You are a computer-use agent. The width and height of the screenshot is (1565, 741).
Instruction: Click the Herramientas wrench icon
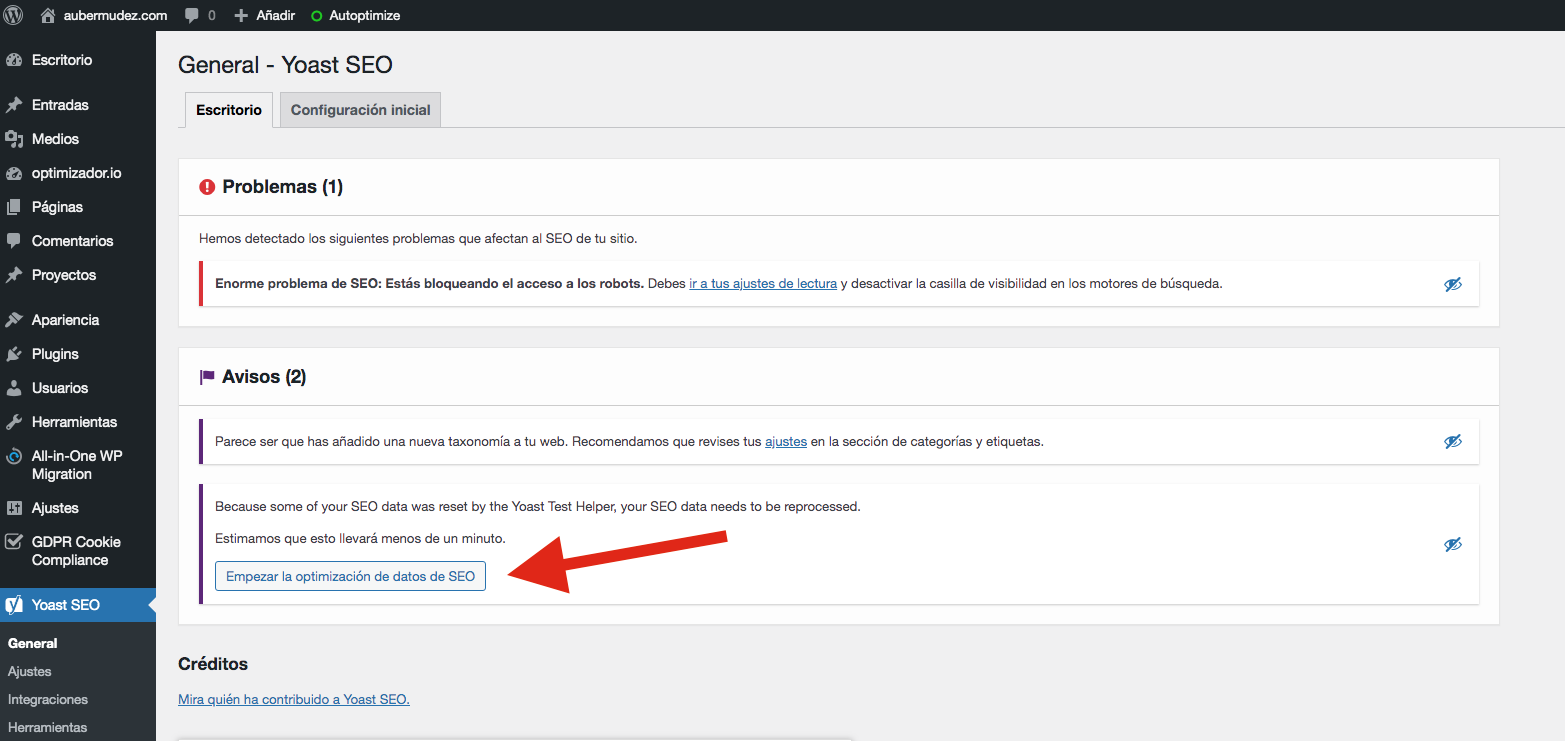tap(14, 422)
